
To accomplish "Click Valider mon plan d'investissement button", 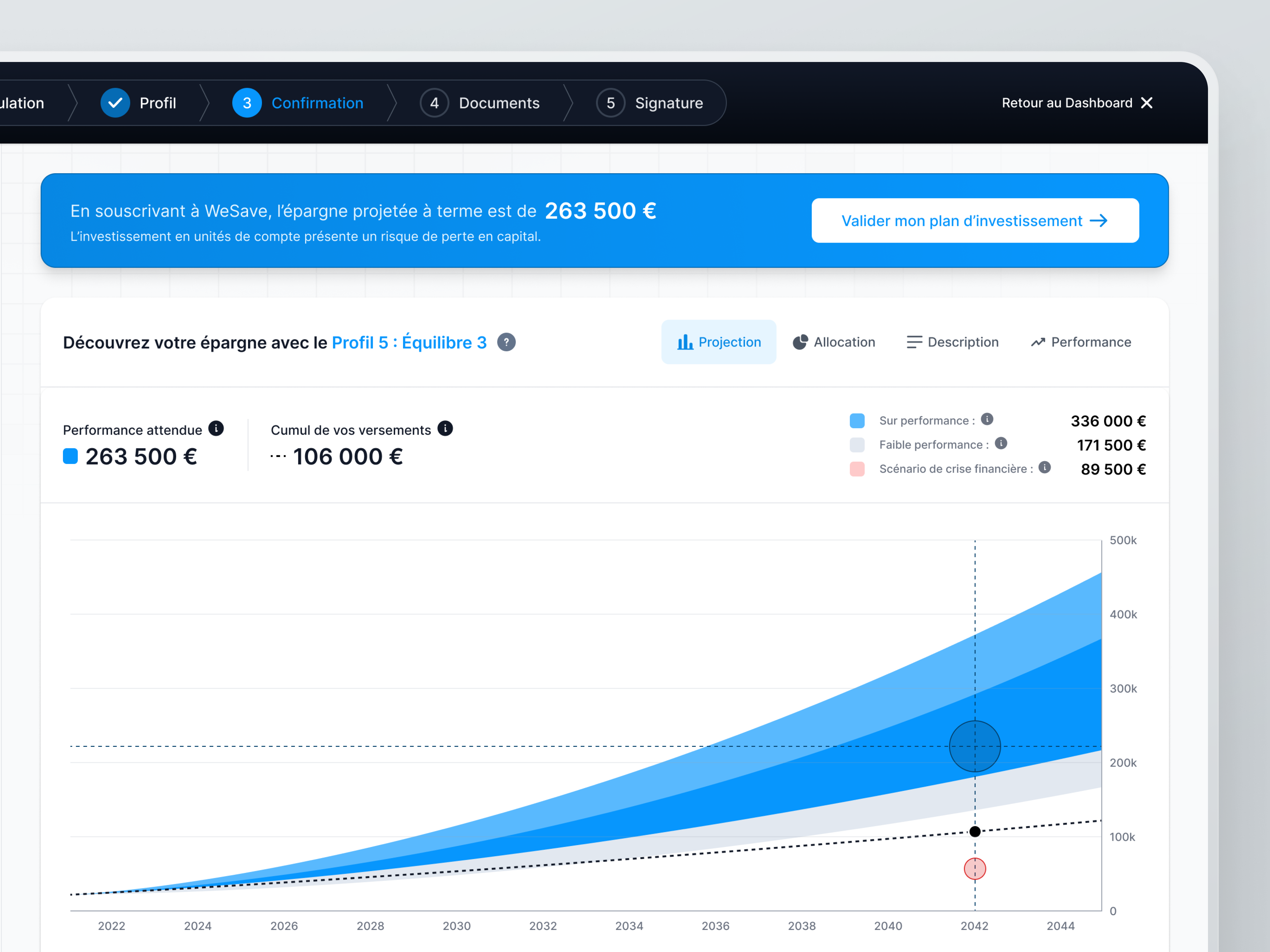I will [974, 221].
